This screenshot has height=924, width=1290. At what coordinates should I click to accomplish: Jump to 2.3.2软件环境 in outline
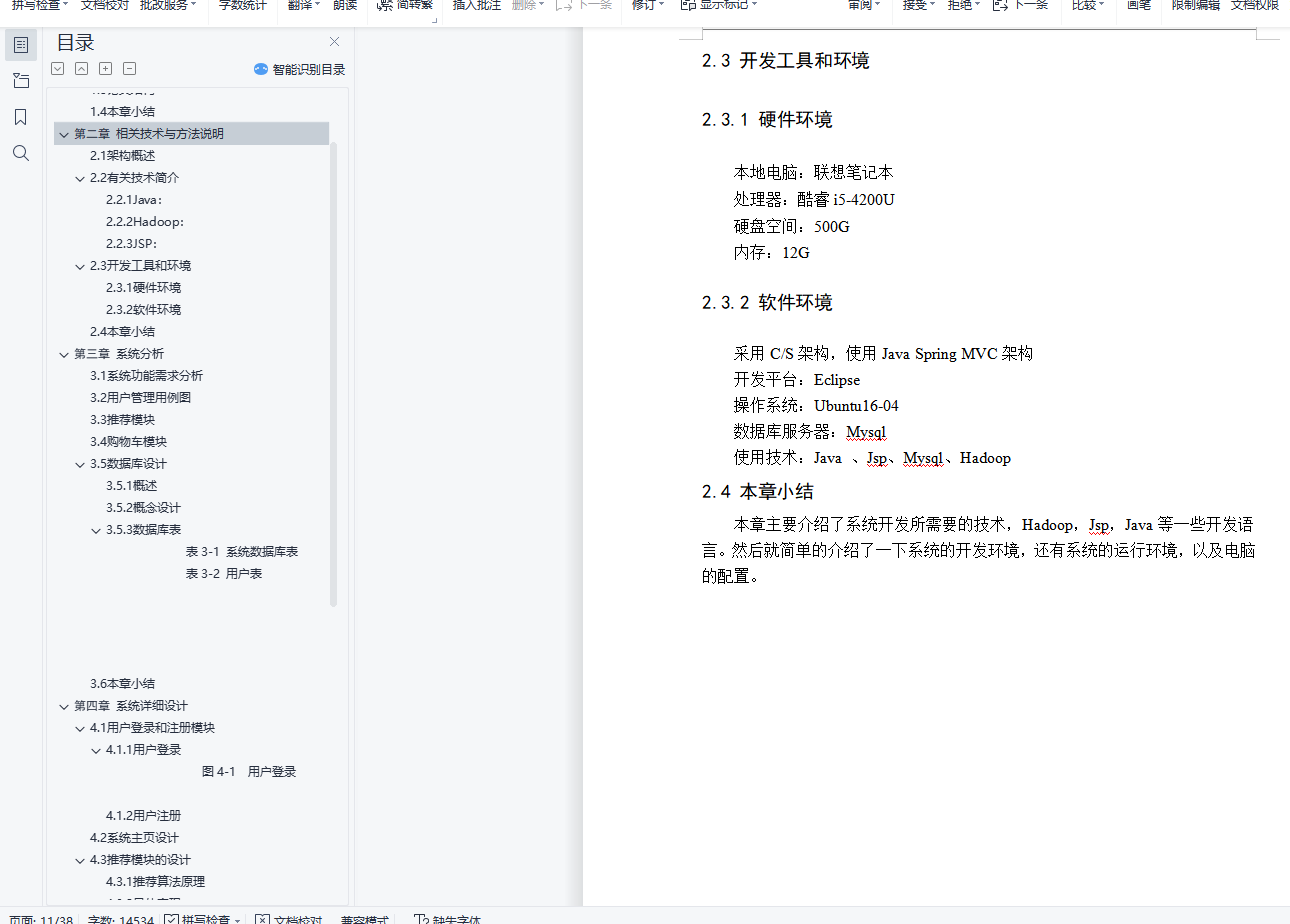(143, 310)
